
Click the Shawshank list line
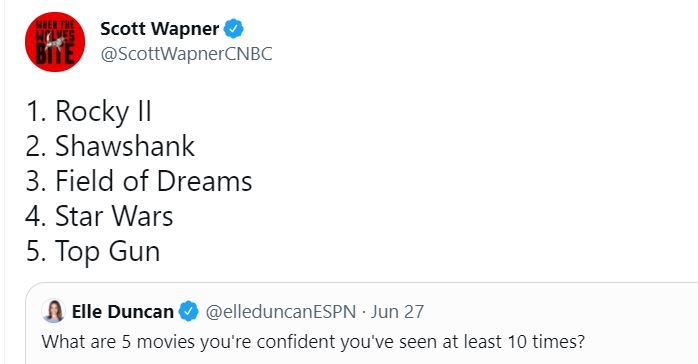[110, 146]
